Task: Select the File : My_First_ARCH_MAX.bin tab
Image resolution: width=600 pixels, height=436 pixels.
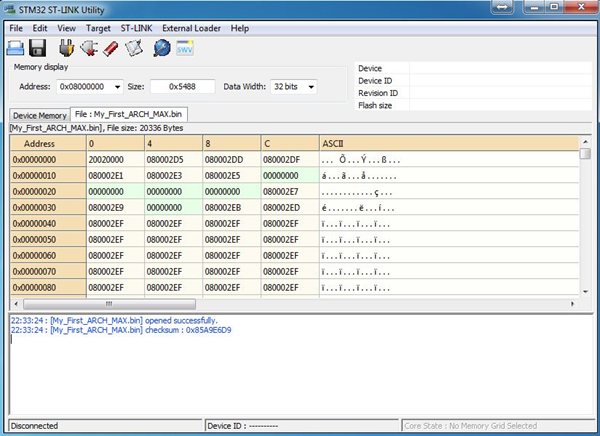Action: 129,114
